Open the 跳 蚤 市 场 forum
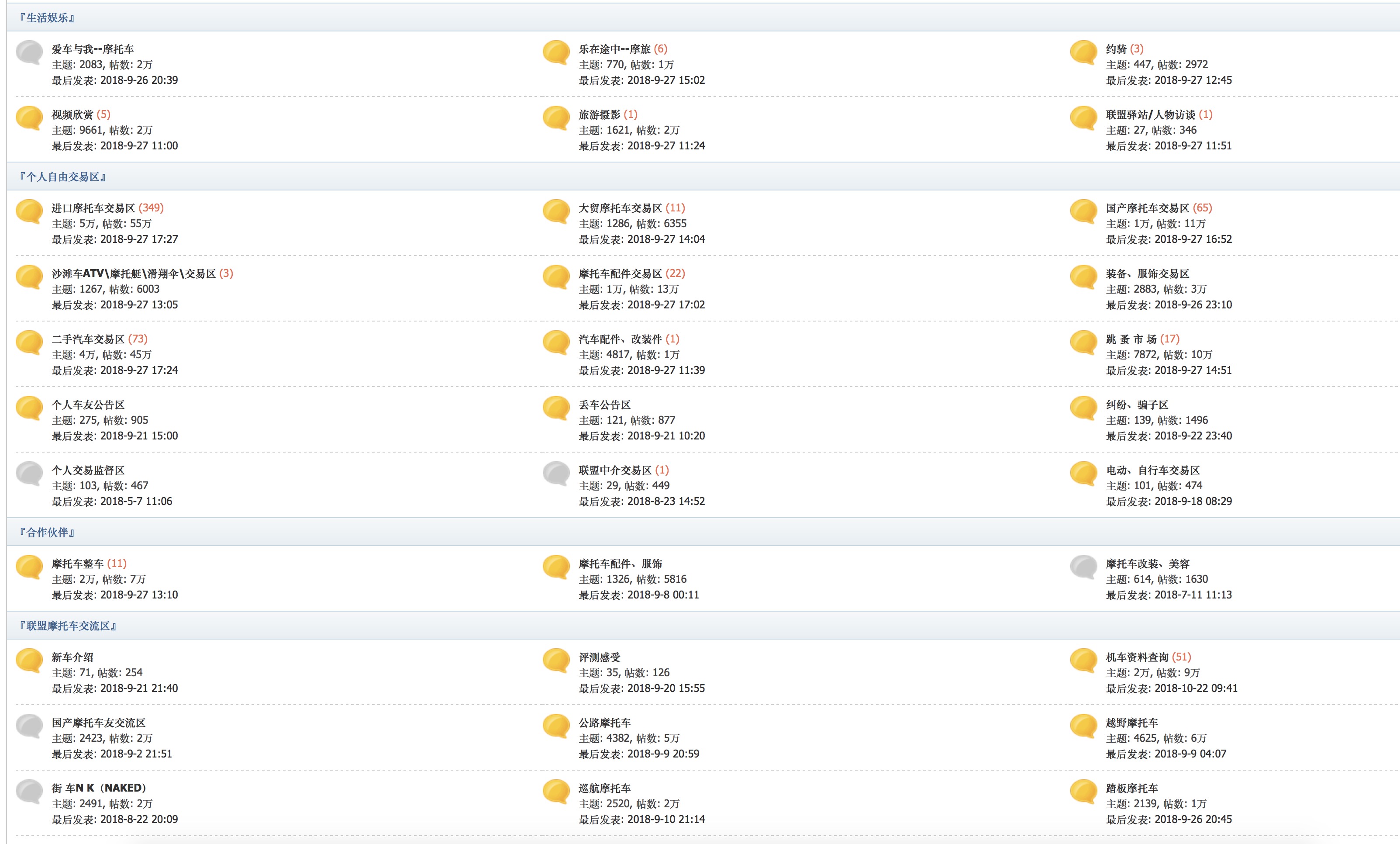This screenshot has height=844, width=1400. click(x=1131, y=339)
